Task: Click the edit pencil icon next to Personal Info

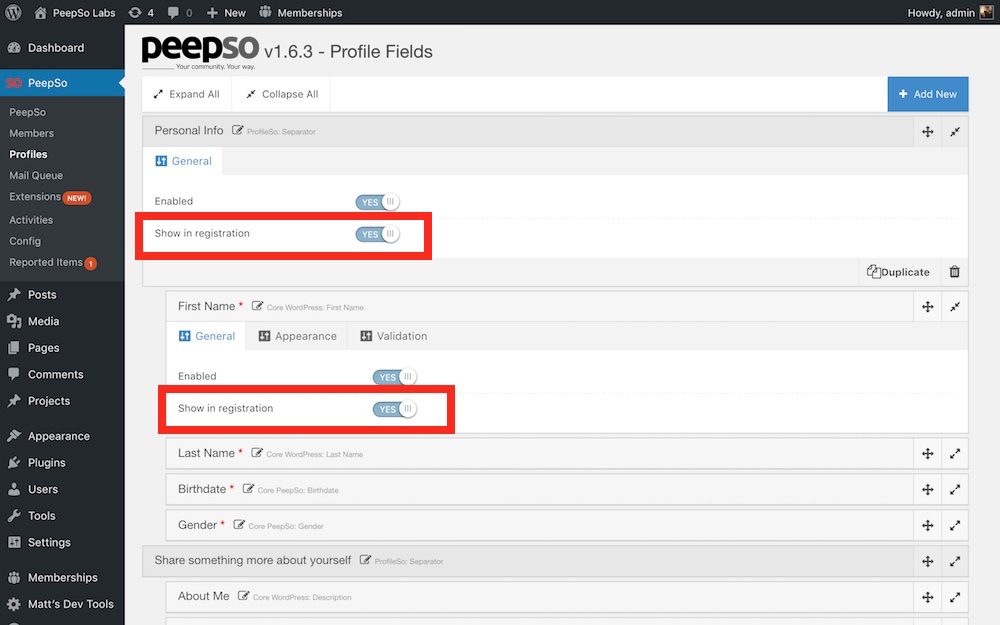Action: [x=237, y=130]
